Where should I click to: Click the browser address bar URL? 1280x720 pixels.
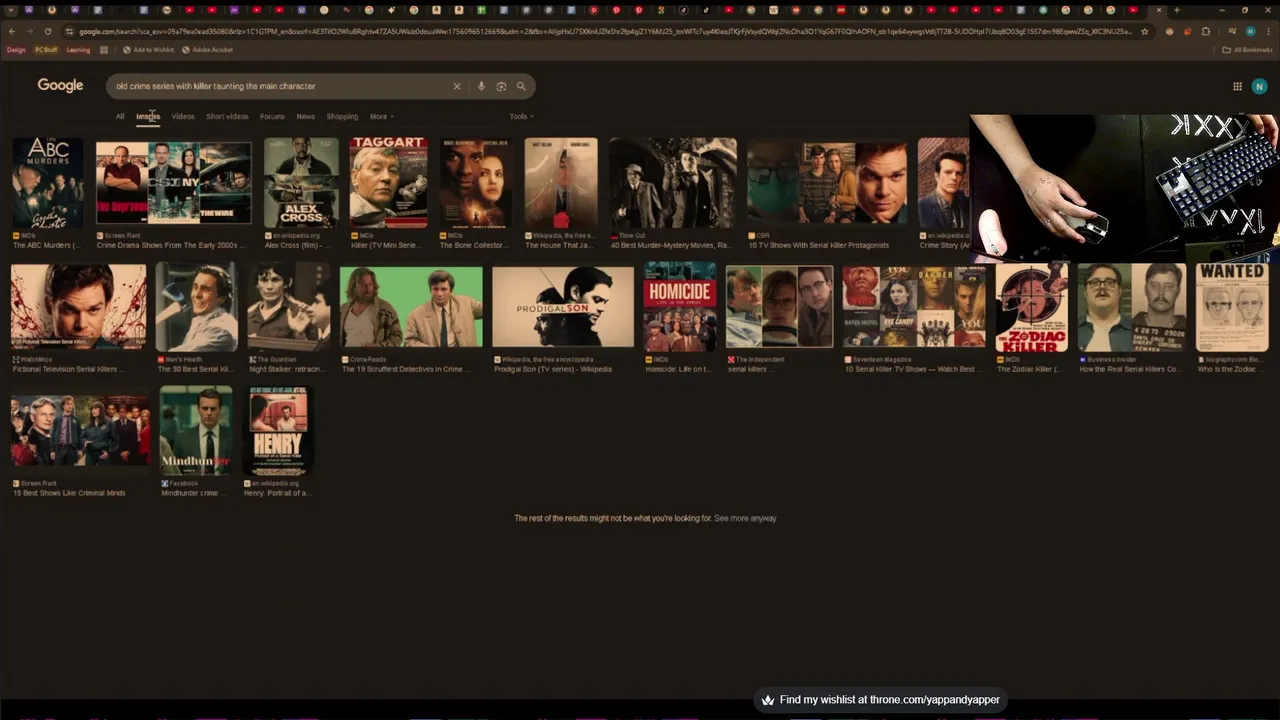605,31
